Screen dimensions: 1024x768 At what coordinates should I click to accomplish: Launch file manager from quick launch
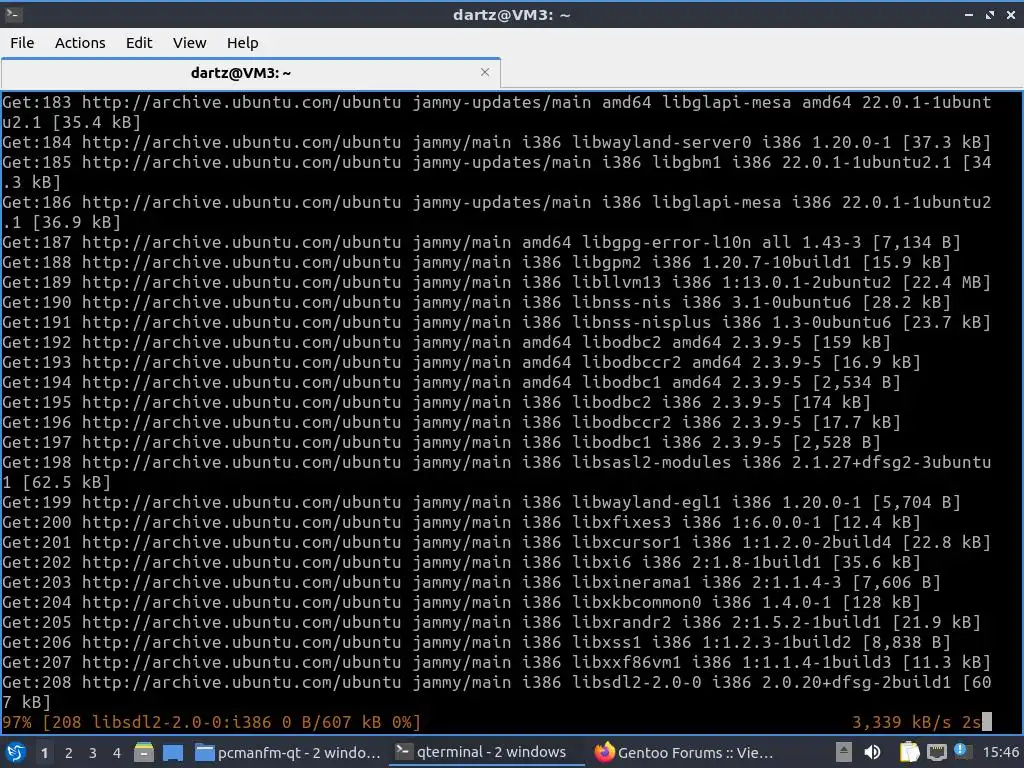click(x=144, y=752)
